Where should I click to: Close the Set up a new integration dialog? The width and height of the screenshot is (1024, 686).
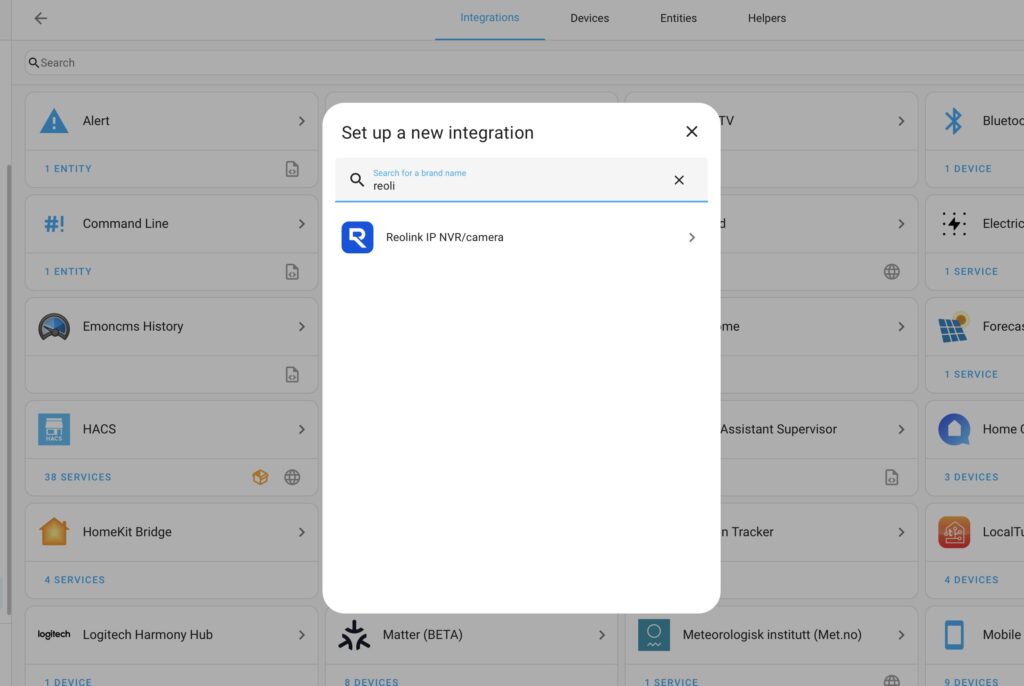(x=692, y=132)
